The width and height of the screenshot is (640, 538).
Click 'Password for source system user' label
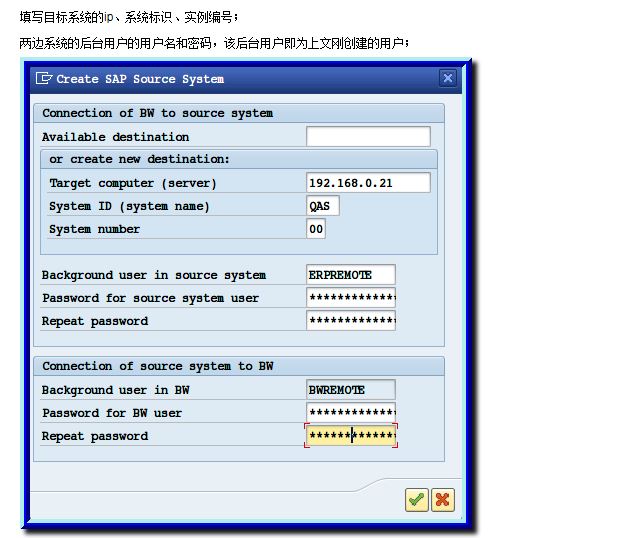coord(151,298)
